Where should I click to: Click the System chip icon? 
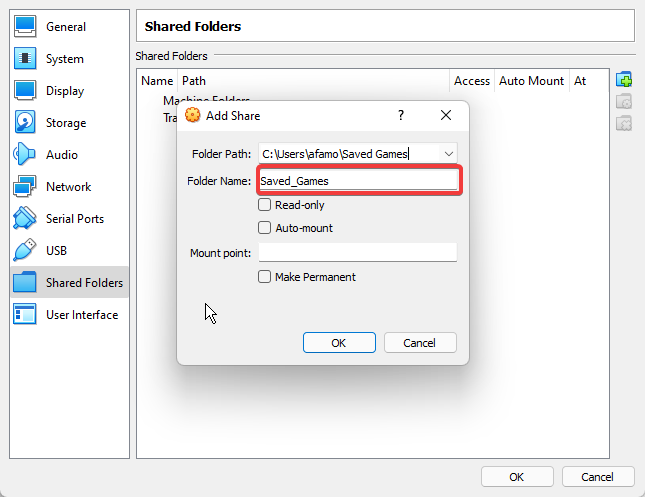(x=25, y=58)
